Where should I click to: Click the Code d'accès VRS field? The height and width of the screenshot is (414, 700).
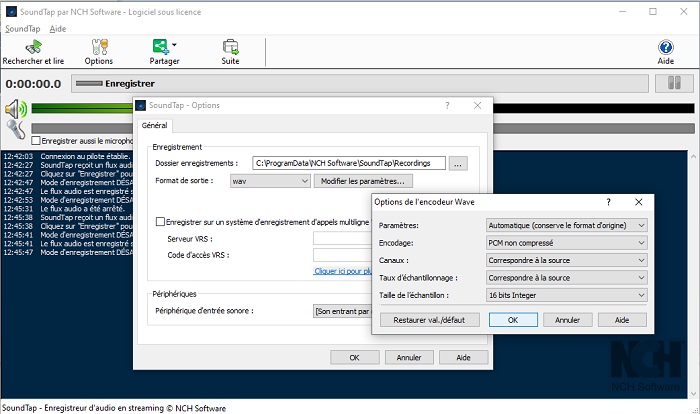tap(342, 255)
